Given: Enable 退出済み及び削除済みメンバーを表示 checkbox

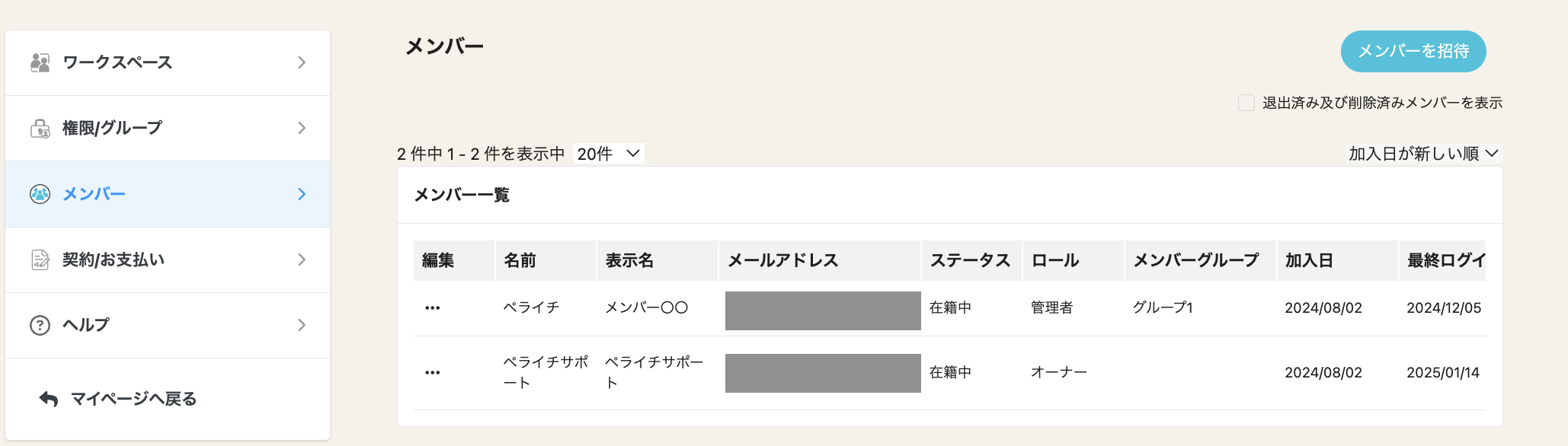Looking at the screenshot, I should 1246,103.
